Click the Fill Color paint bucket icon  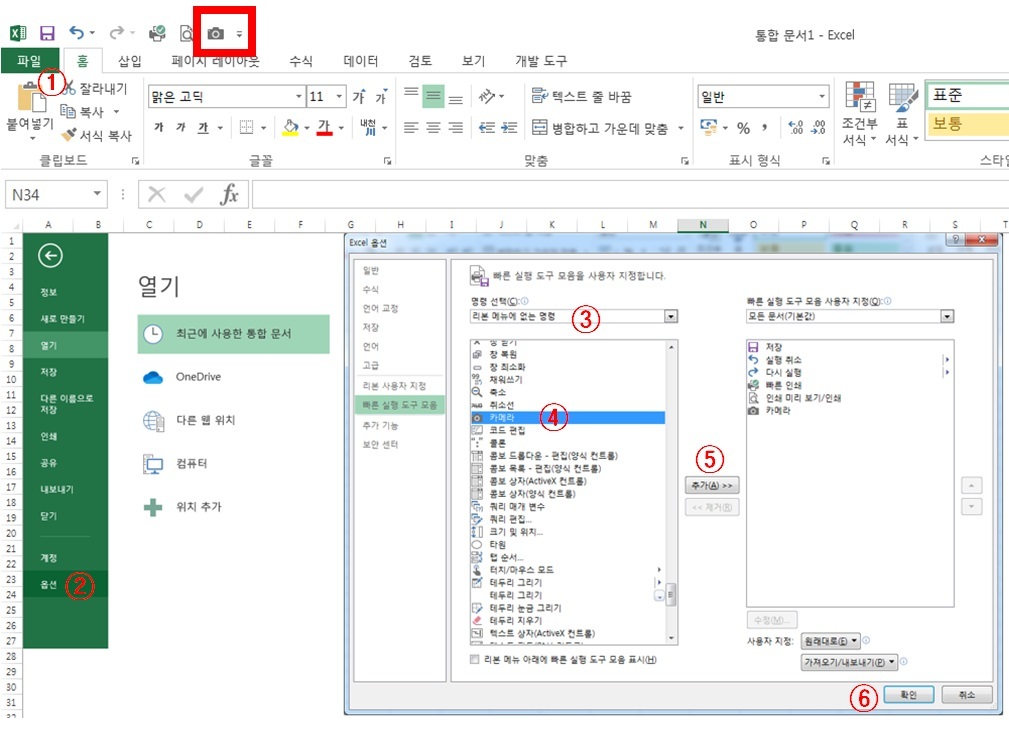click(x=289, y=128)
